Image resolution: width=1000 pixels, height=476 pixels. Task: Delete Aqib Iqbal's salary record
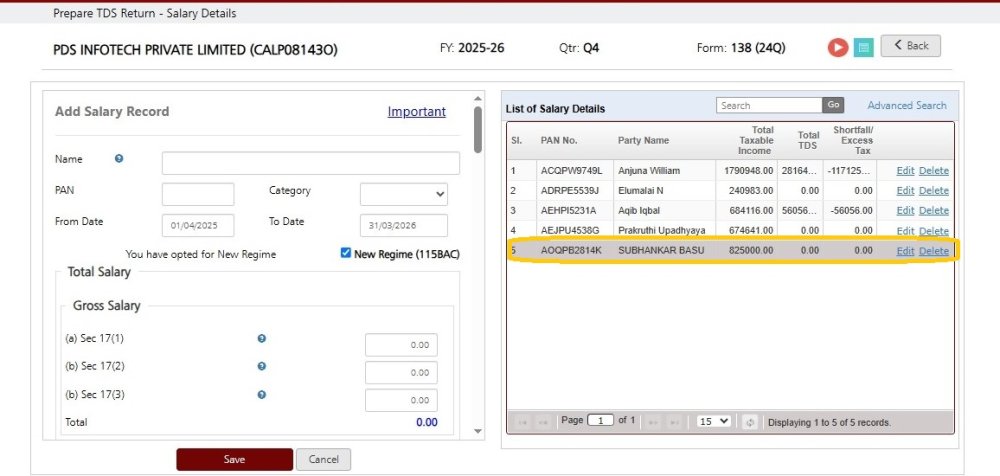(934, 211)
